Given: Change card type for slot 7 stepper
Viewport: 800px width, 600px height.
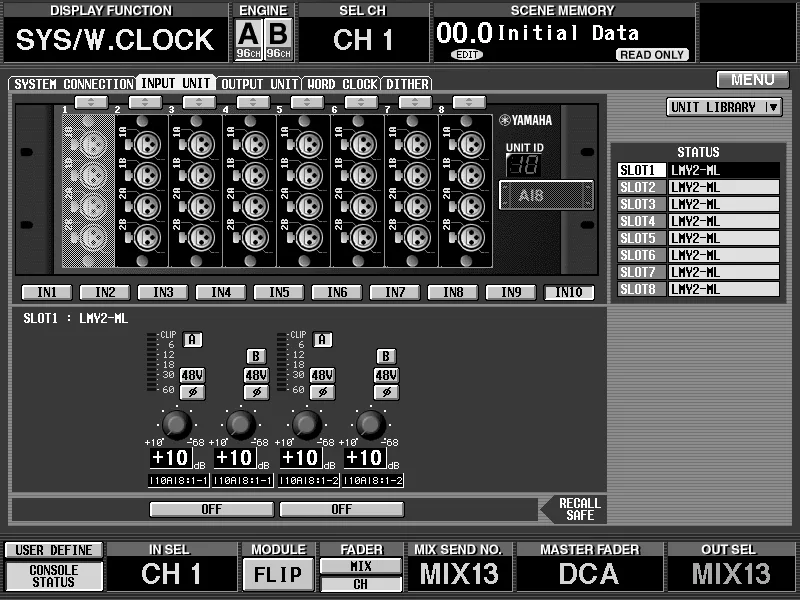Looking at the screenshot, I should click(x=415, y=102).
